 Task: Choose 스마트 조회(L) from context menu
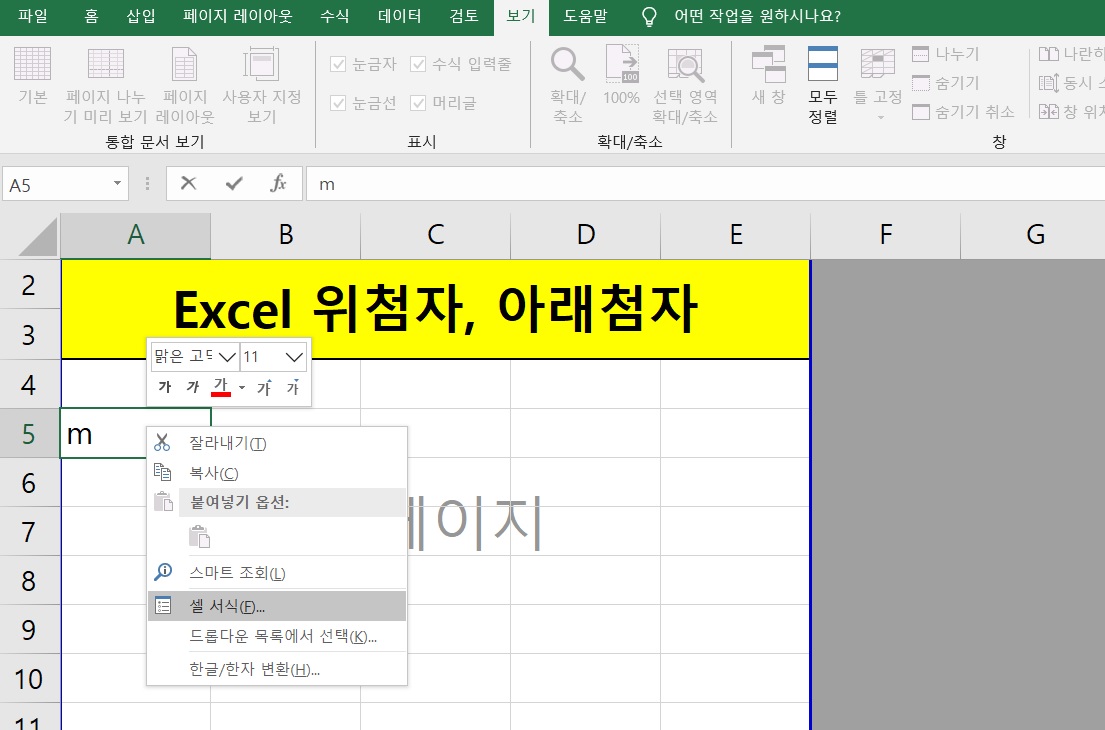pos(277,573)
